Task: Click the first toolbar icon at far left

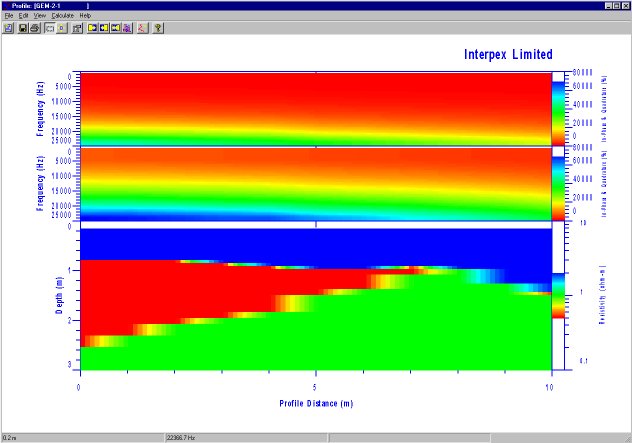Action: [8, 28]
